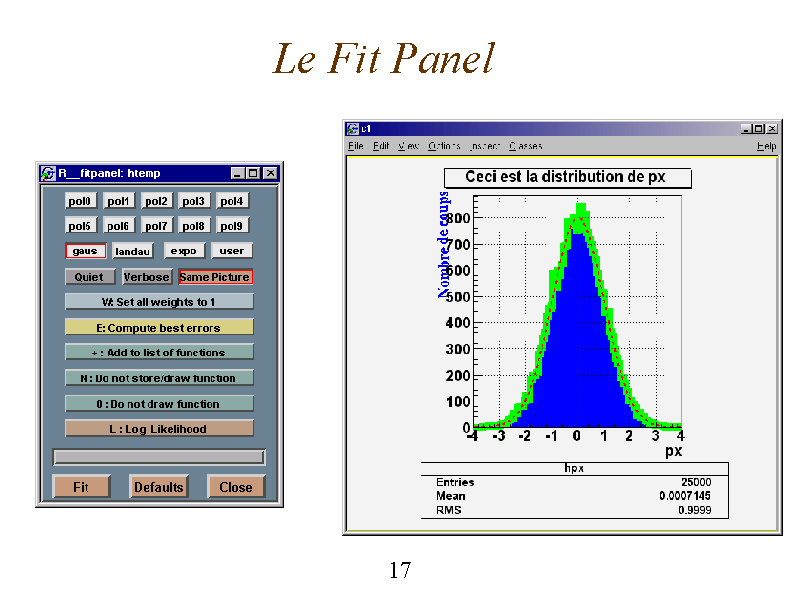Click E: Compute best errors
800x600 pixels.
159,327
